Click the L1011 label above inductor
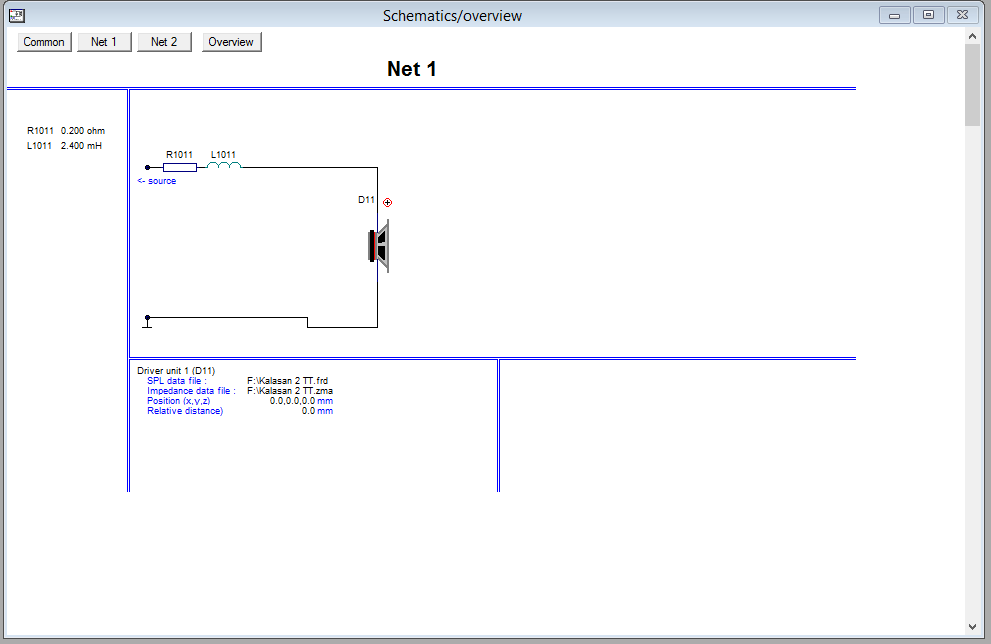 coord(223,154)
